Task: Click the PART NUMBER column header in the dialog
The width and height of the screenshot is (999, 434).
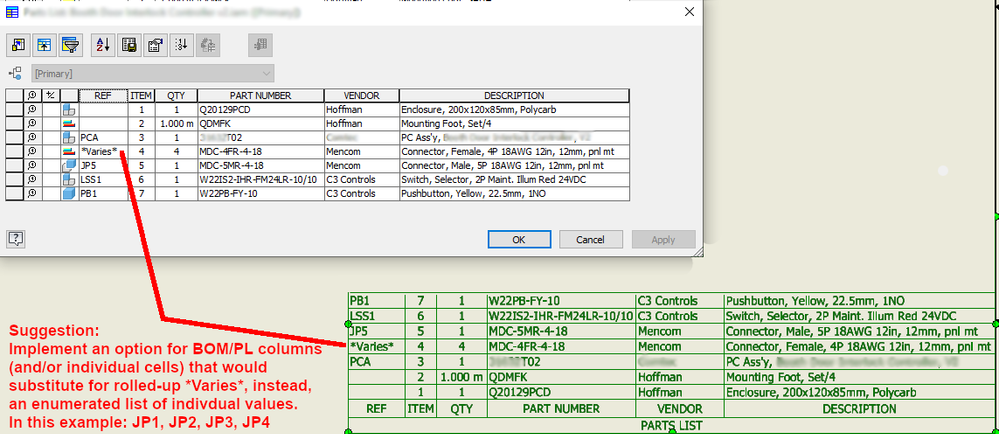Action: point(261,96)
